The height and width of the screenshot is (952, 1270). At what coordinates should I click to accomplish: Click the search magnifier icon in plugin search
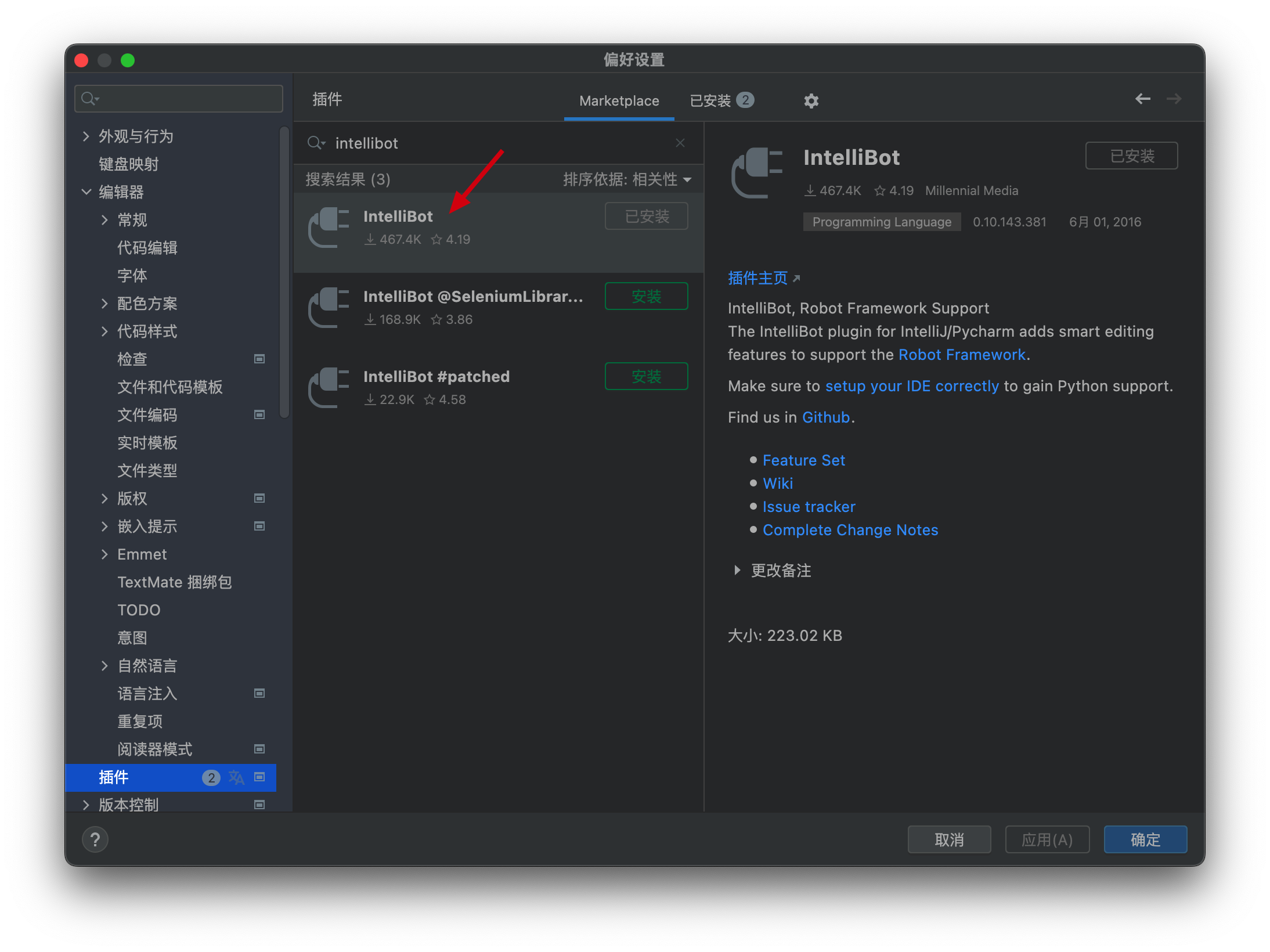(x=316, y=143)
